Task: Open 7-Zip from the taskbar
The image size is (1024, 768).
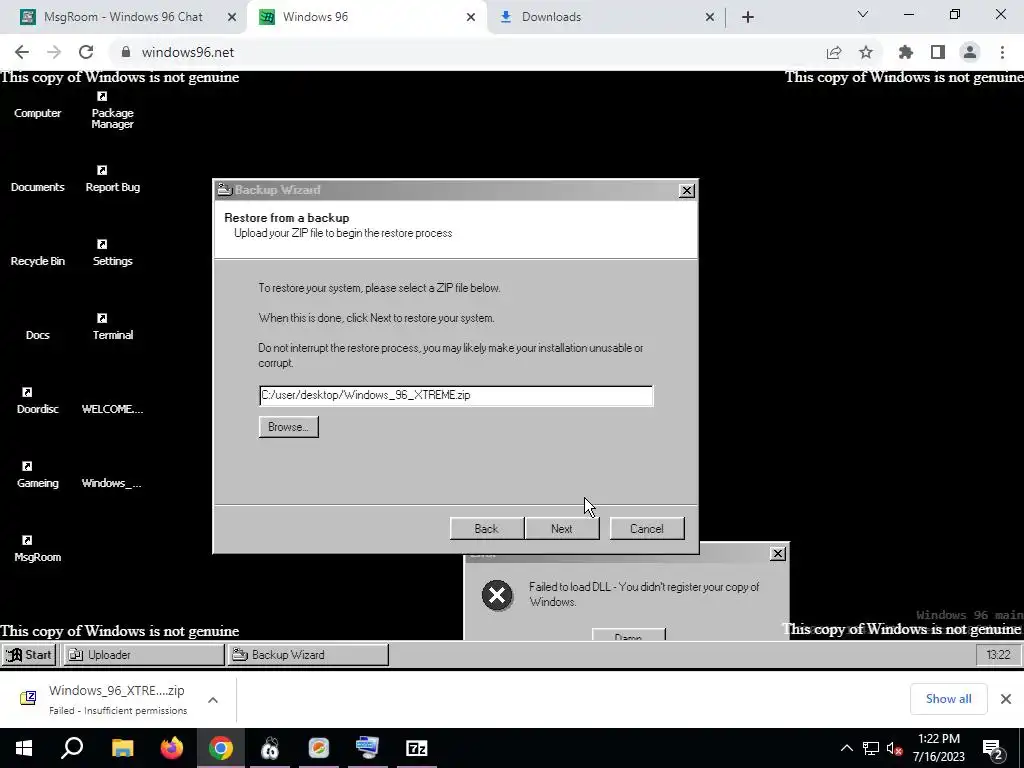Action: pos(417,748)
